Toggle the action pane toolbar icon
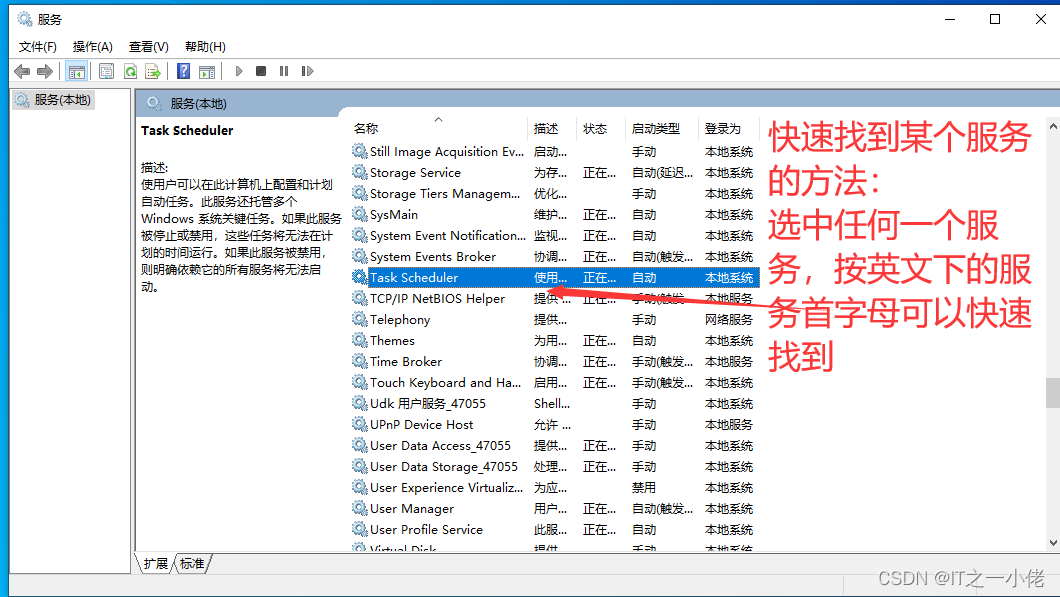The width and height of the screenshot is (1060, 597). (x=207, y=71)
